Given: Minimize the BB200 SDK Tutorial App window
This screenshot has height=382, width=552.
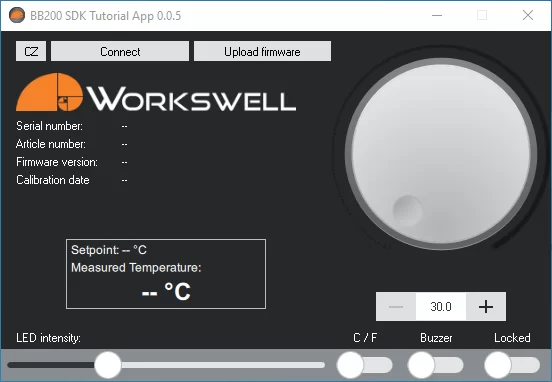Looking at the screenshot, I should (437, 15).
